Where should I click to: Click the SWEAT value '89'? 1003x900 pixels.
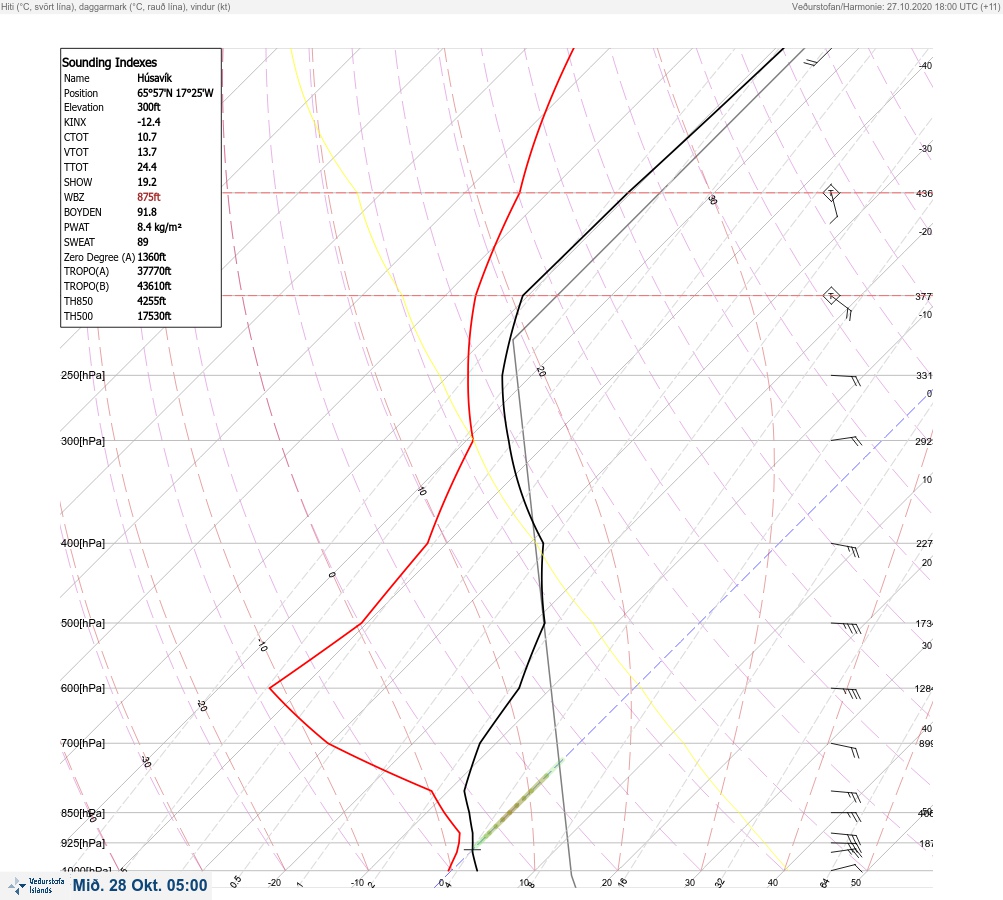(143, 242)
